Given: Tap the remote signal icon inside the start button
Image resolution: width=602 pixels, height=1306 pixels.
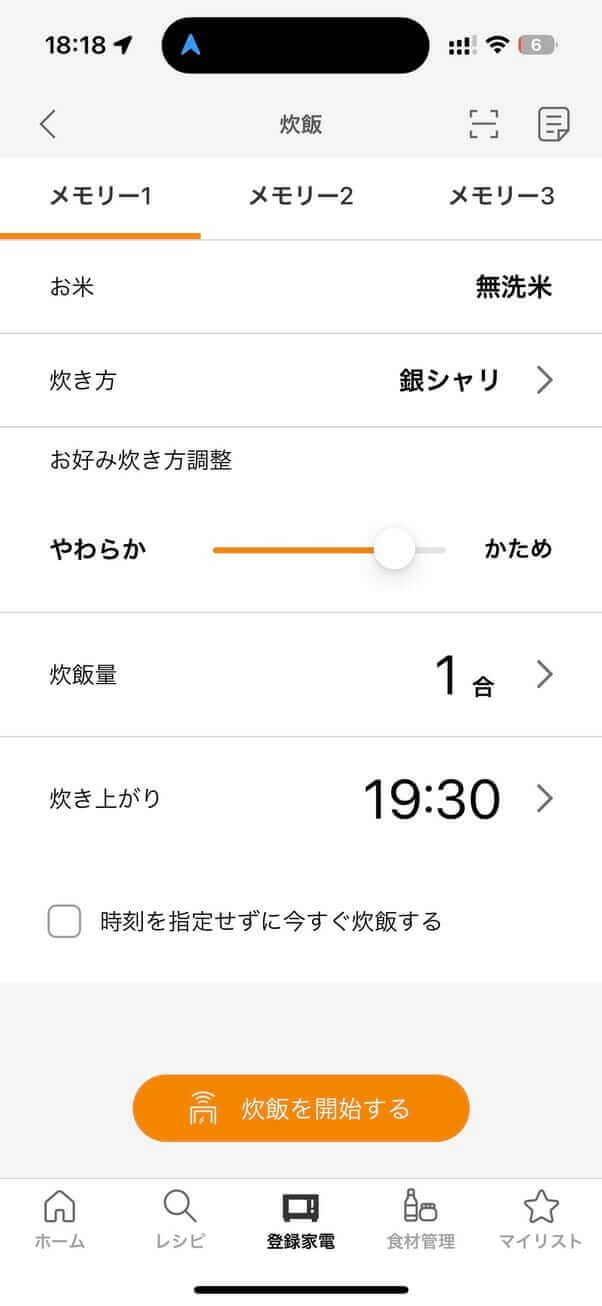Looking at the screenshot, I should (x=204, y=1108).
